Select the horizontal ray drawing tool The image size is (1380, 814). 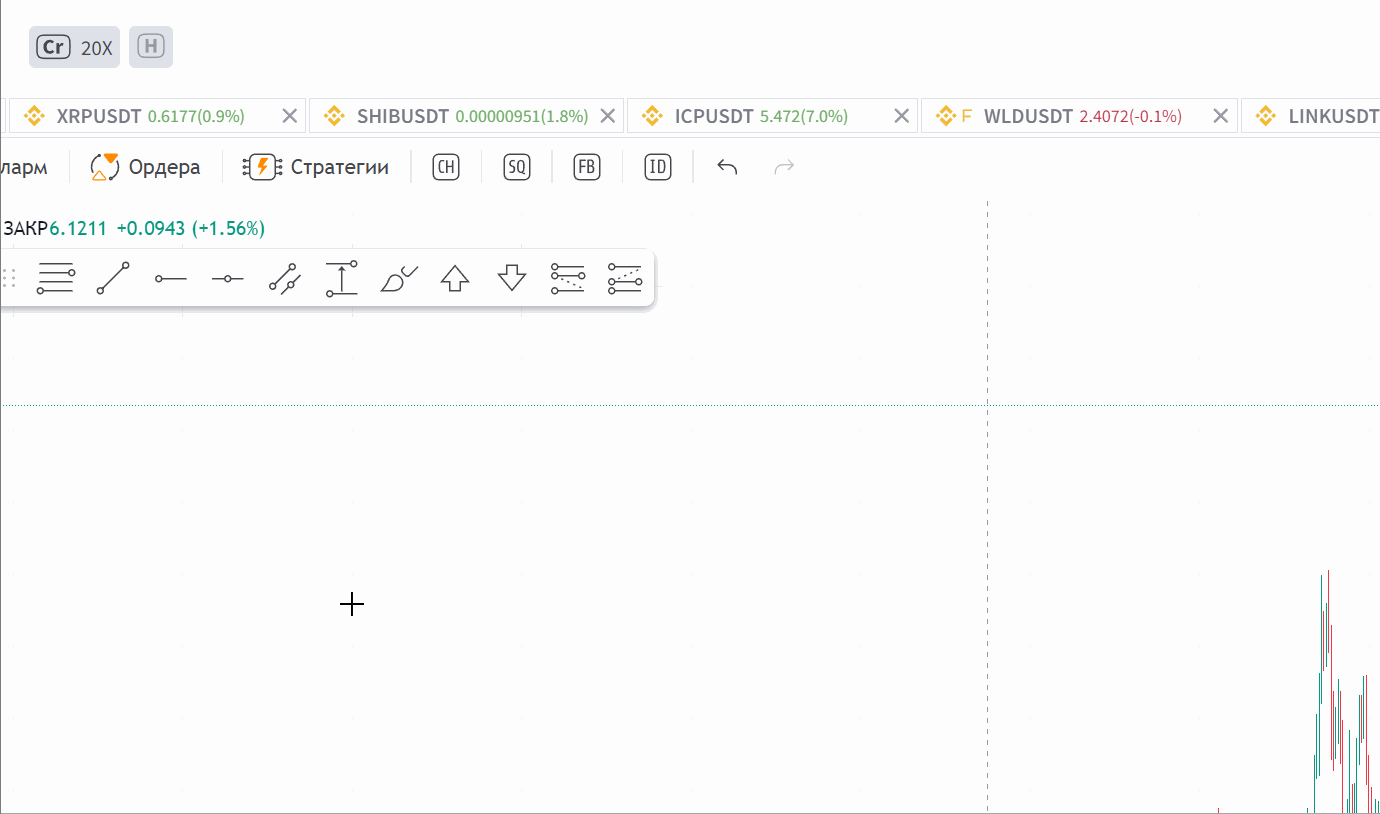tap(170, 278)
